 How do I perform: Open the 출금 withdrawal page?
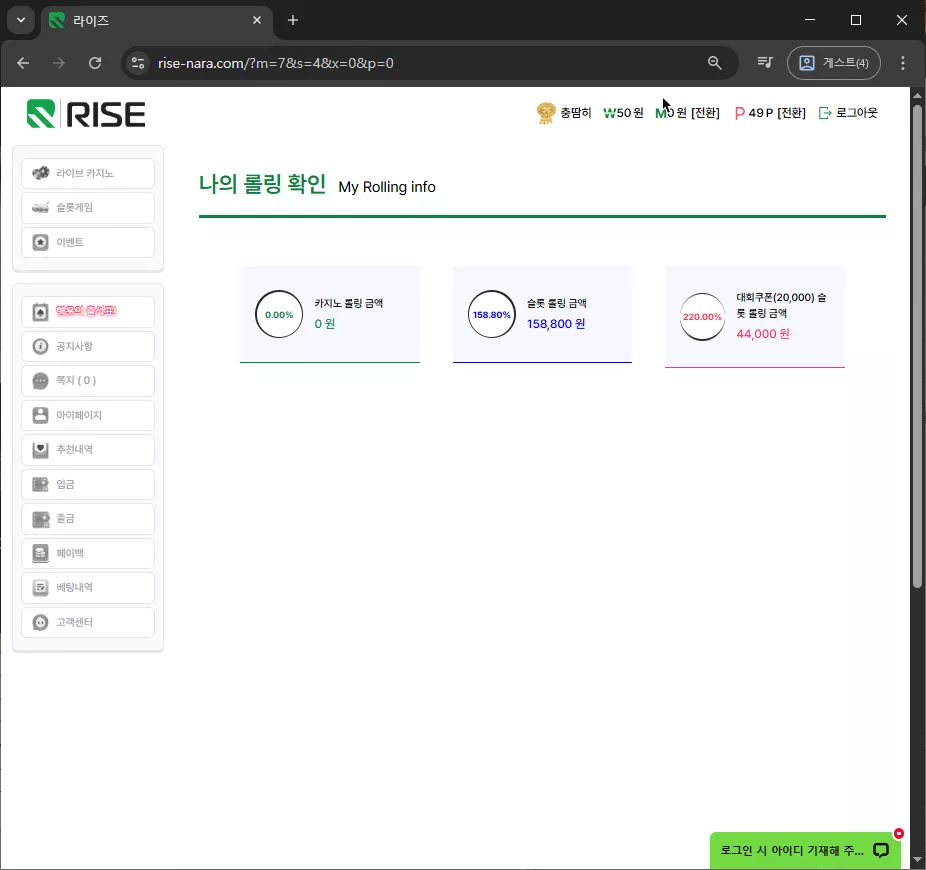88,519
